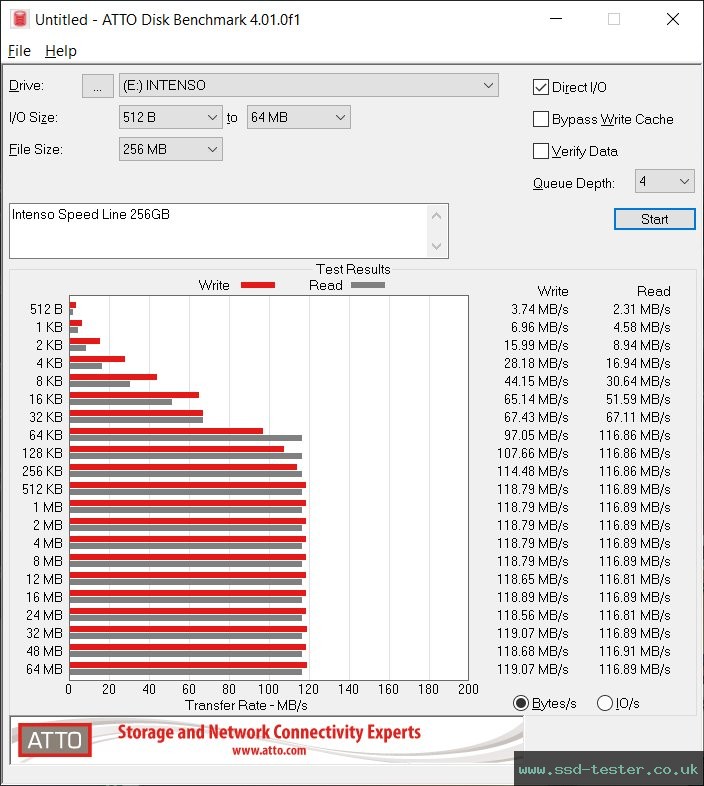Click the gray Read legend swatch
704x786 pixels.
[x=368, y=285]
